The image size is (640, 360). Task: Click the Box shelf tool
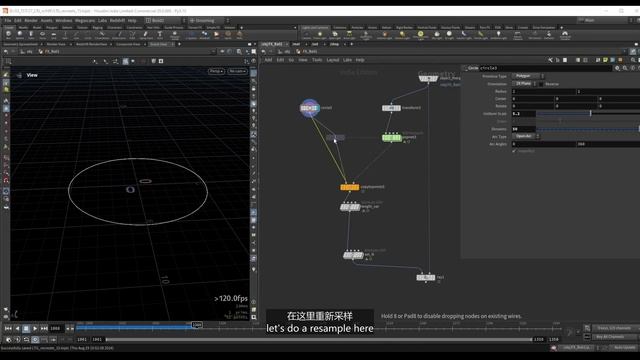(x=8, y=35)
